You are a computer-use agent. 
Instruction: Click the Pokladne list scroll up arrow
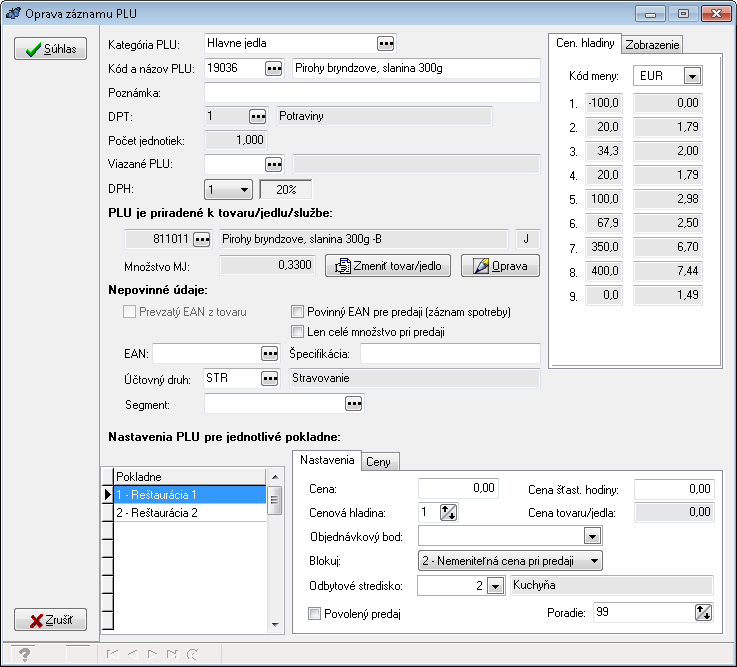click(x=275, y=477)
